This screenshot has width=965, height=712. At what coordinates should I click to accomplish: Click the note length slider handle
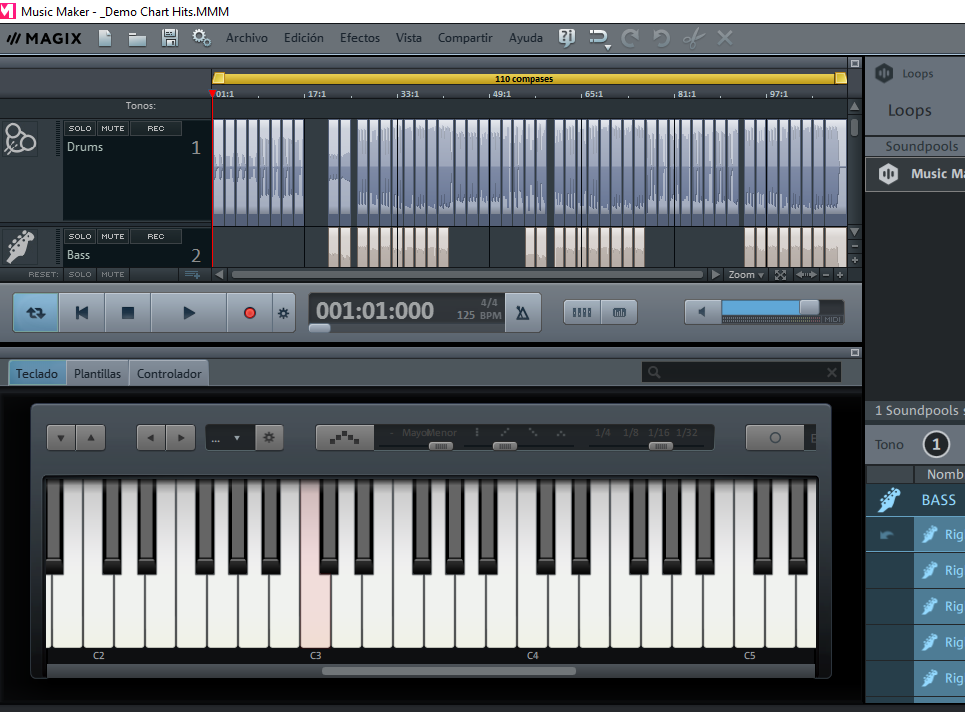pos(660,446)
